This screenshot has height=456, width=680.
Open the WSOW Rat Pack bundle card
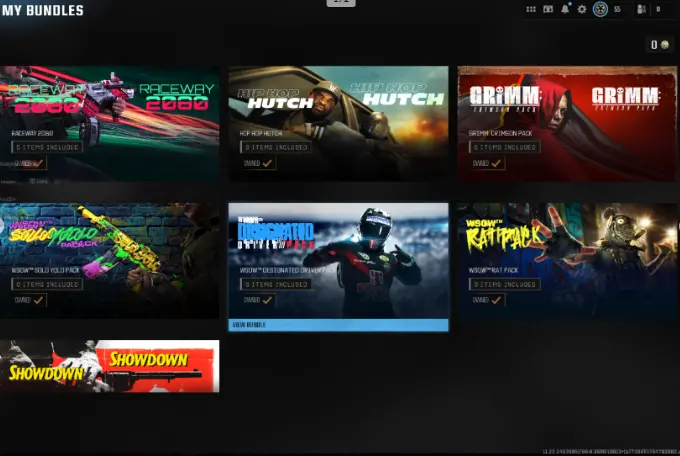567,260
